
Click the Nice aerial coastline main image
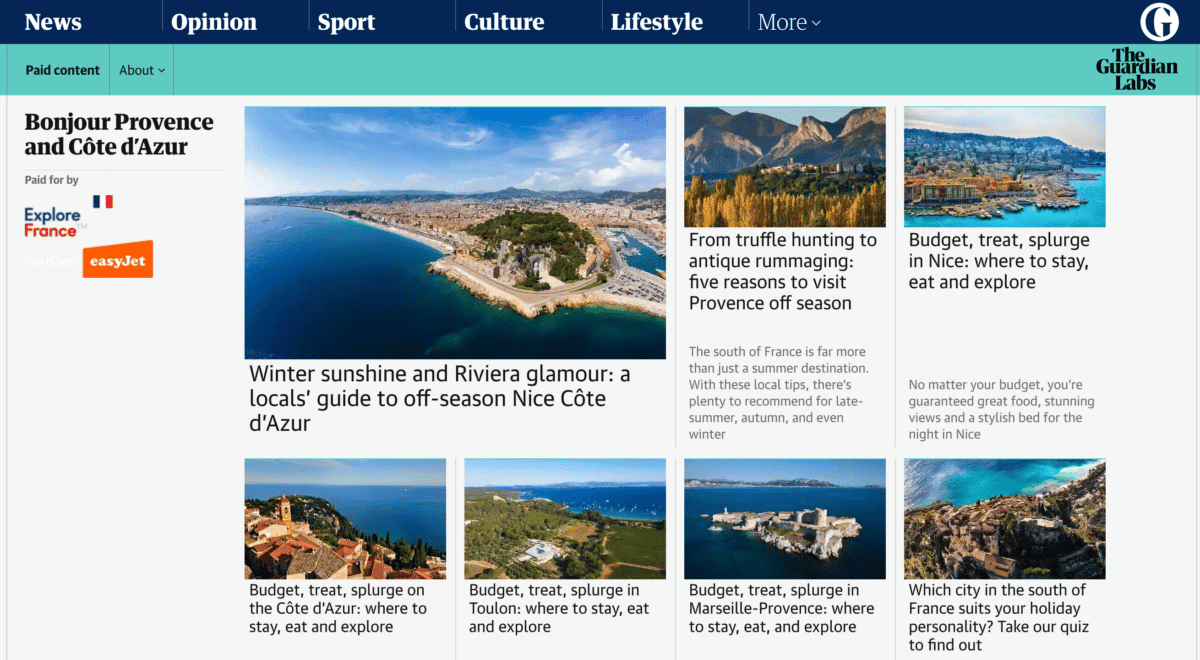tap(455, 232)
